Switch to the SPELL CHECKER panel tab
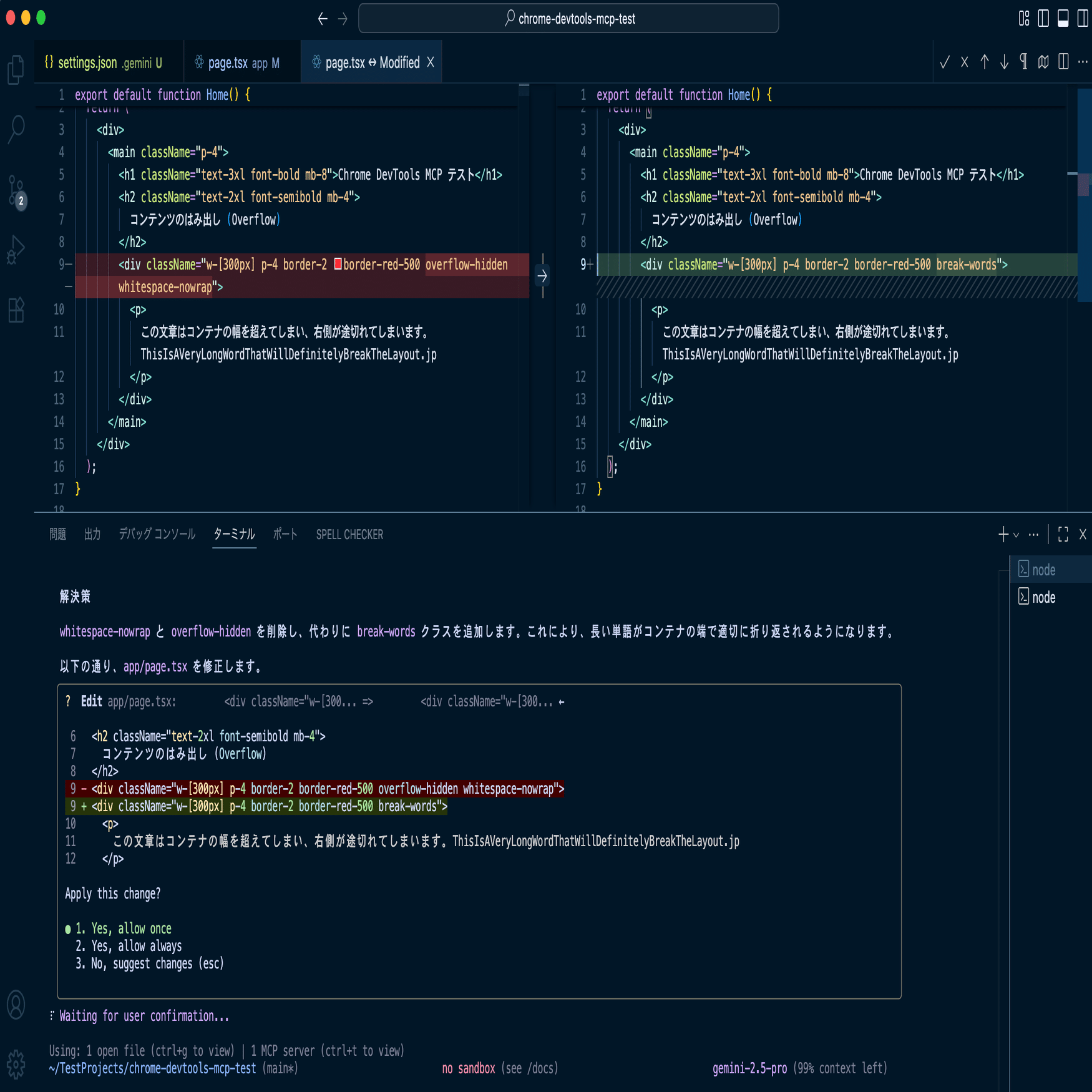 (349, 534)
